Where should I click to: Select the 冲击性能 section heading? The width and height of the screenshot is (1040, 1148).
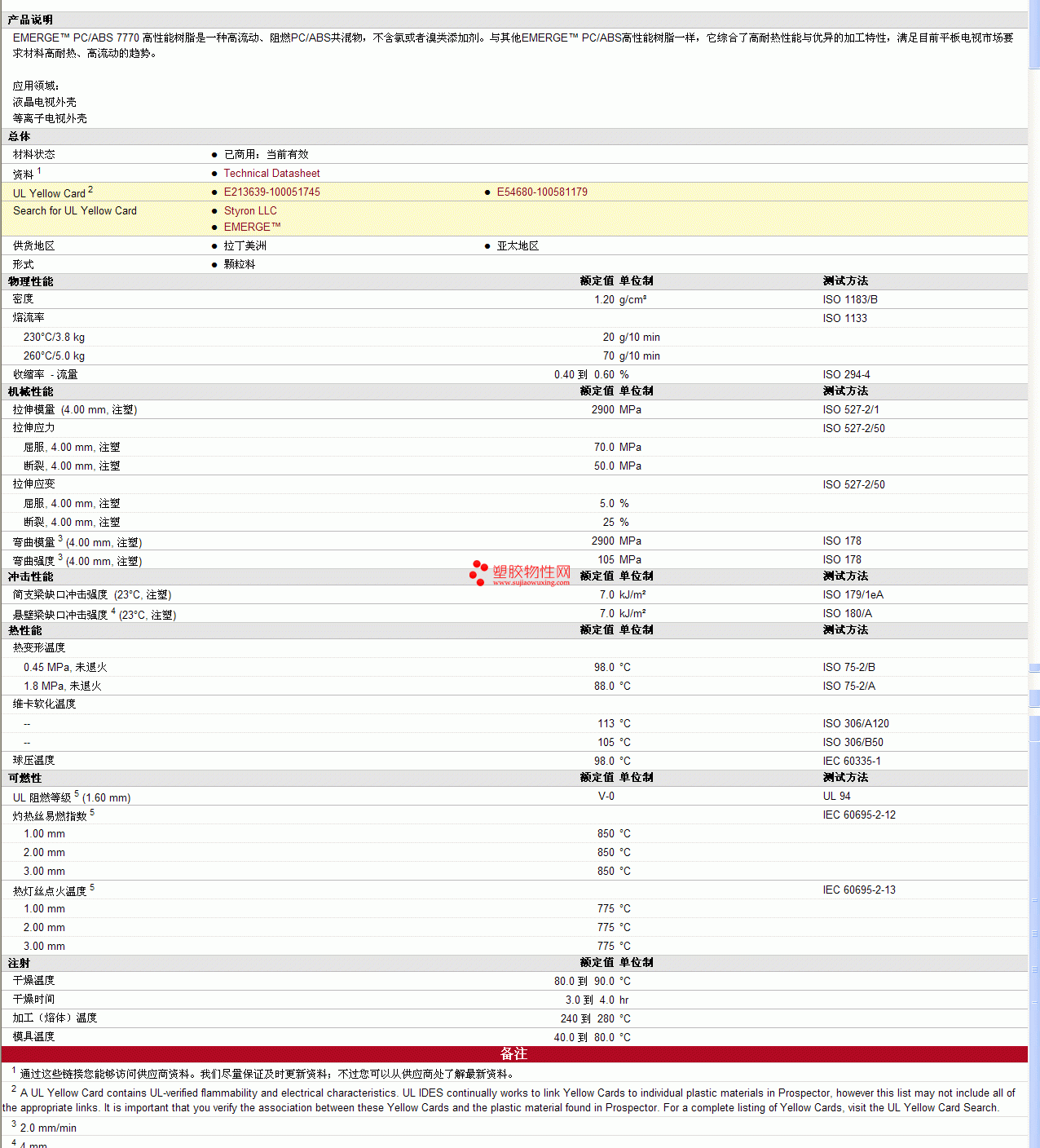click(30, 576)
